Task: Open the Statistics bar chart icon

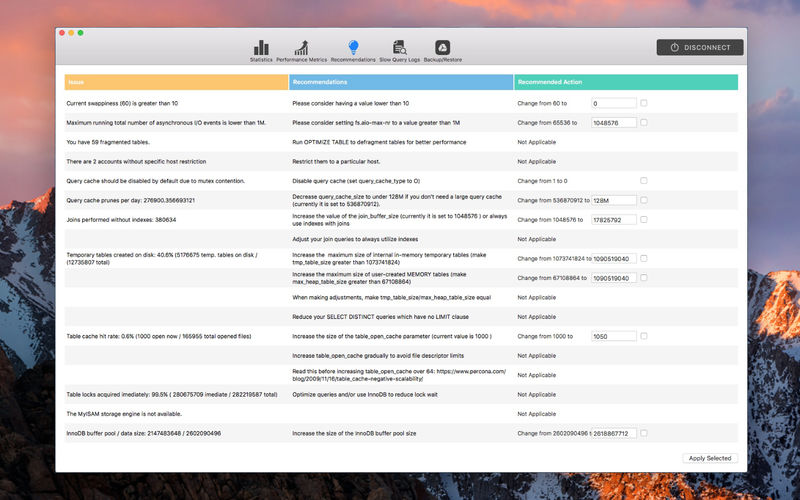Action: [261, 48]
